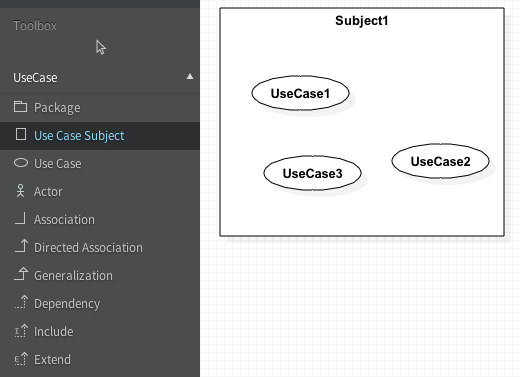Choose the Actor stick figure icon
The image size is (520, 377).
tap(21, 191)
